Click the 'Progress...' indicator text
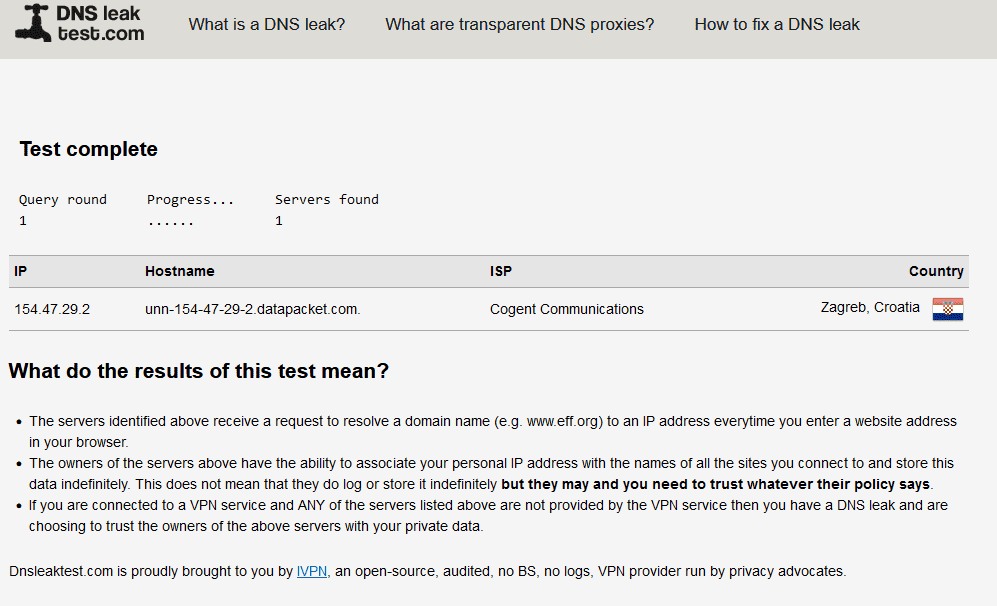This screenshot has width=997, height=606. (x=190, y=200)
